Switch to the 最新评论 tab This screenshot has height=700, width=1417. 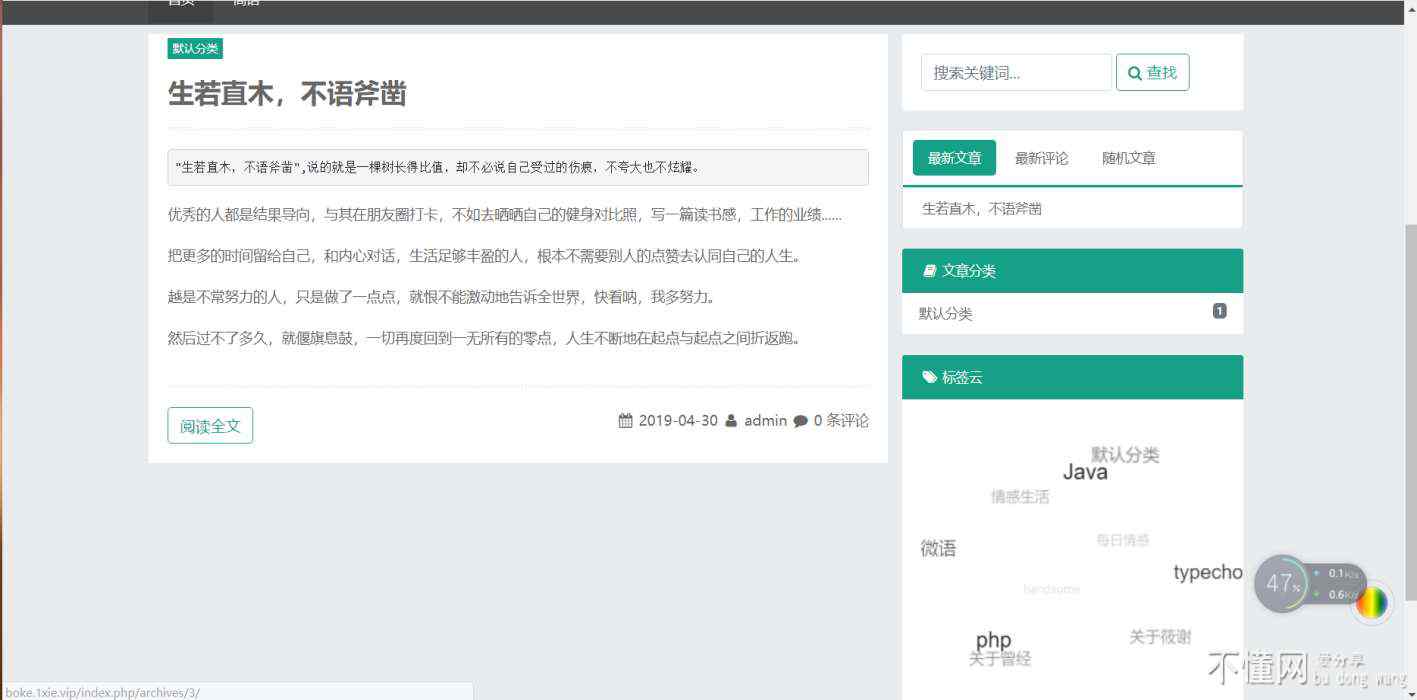coord(1041,158)
